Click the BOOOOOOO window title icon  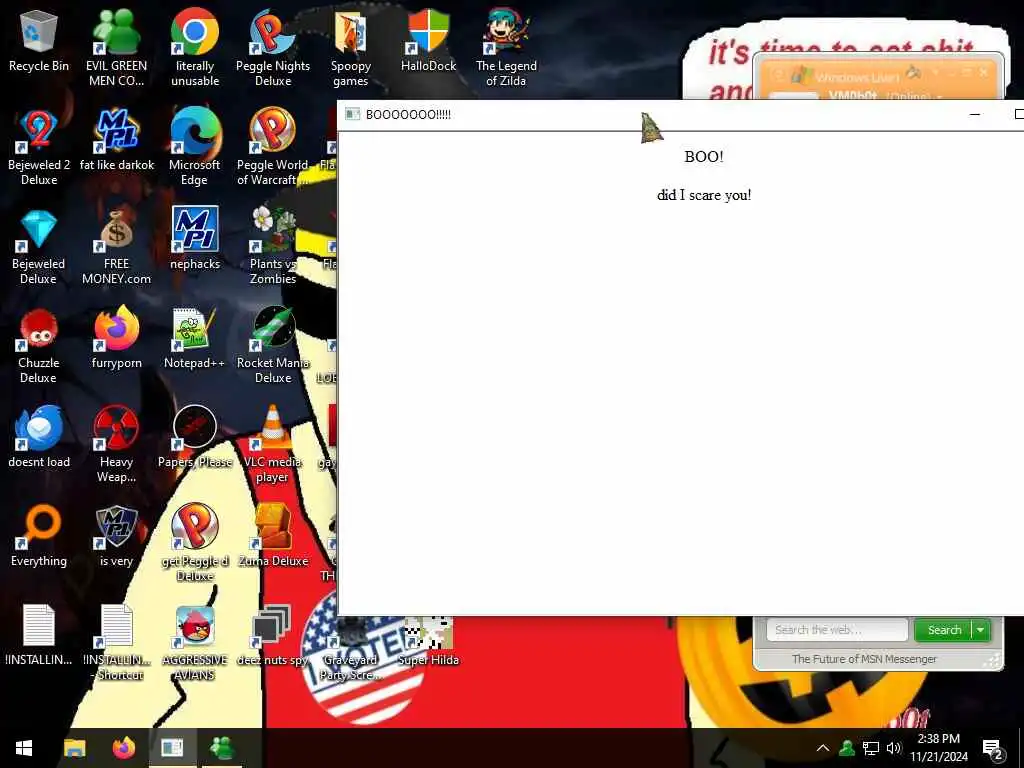[353, 114]
